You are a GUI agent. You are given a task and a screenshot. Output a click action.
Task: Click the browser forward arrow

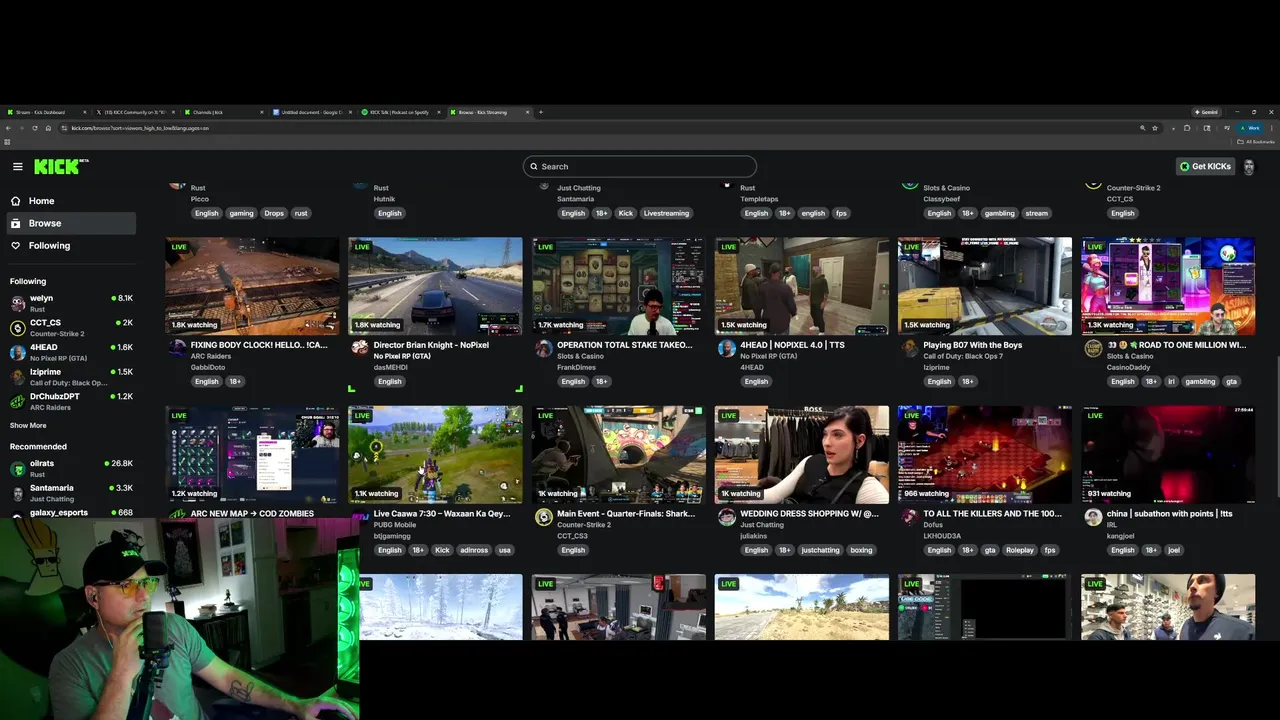click(x=21, y=128)
